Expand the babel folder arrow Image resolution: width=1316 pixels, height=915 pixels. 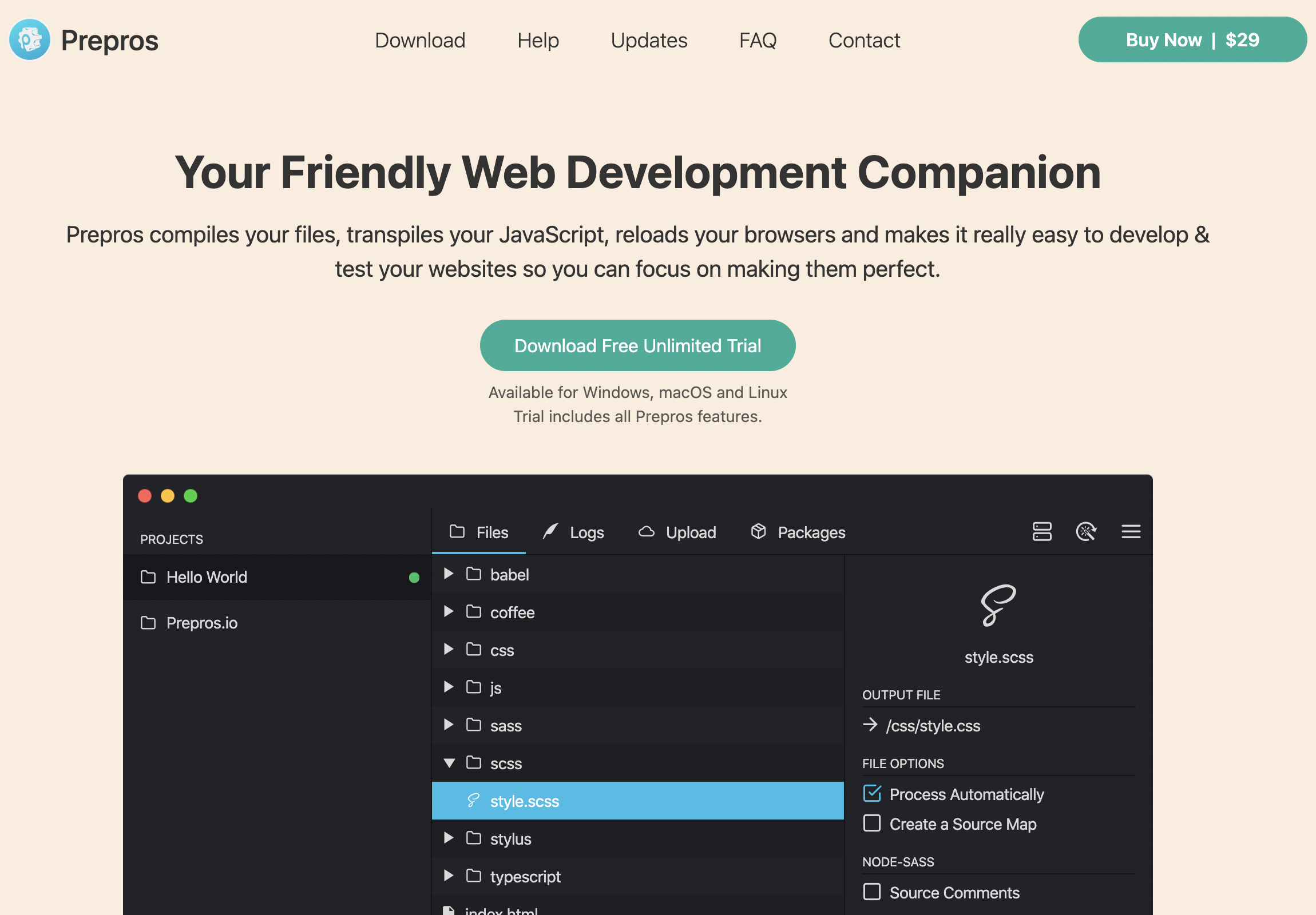(x=449, y=574)
